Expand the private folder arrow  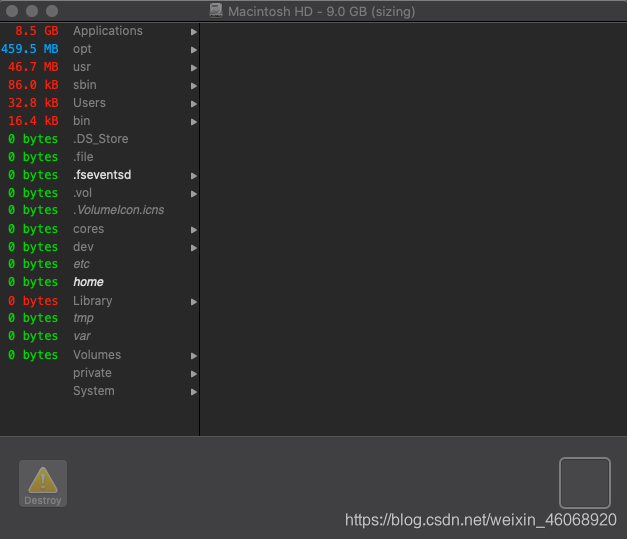194,373
